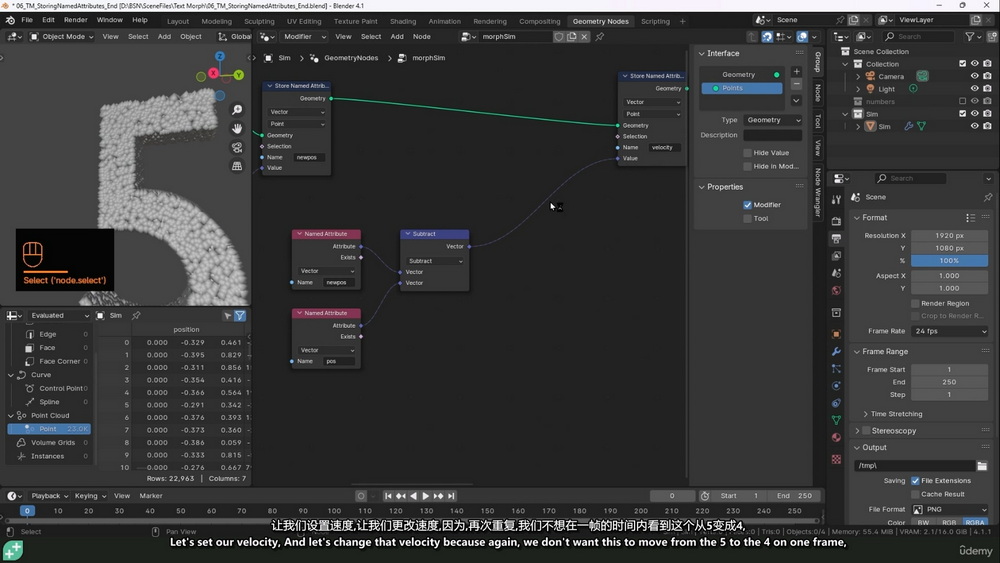
Task: Click GeometryNodes in the breadcrumb path
Action: pyautogui.click(x=351, y=58)
